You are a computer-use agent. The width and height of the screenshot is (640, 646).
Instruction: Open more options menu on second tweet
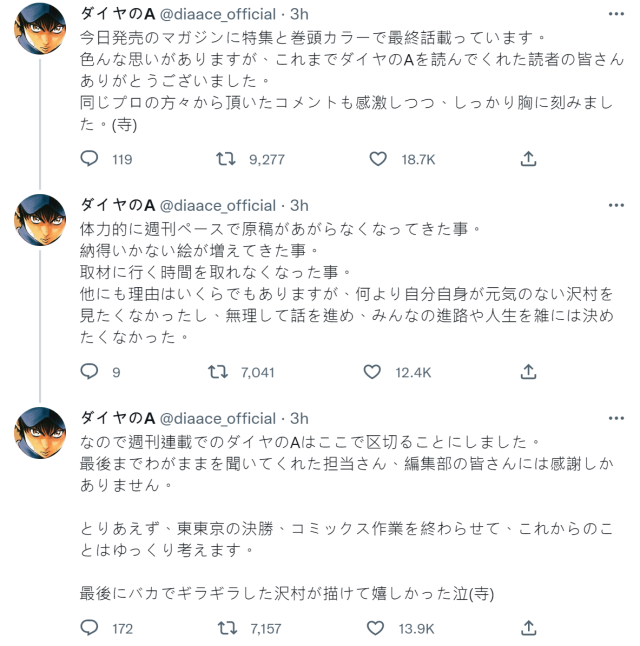(x=615, y=205)
